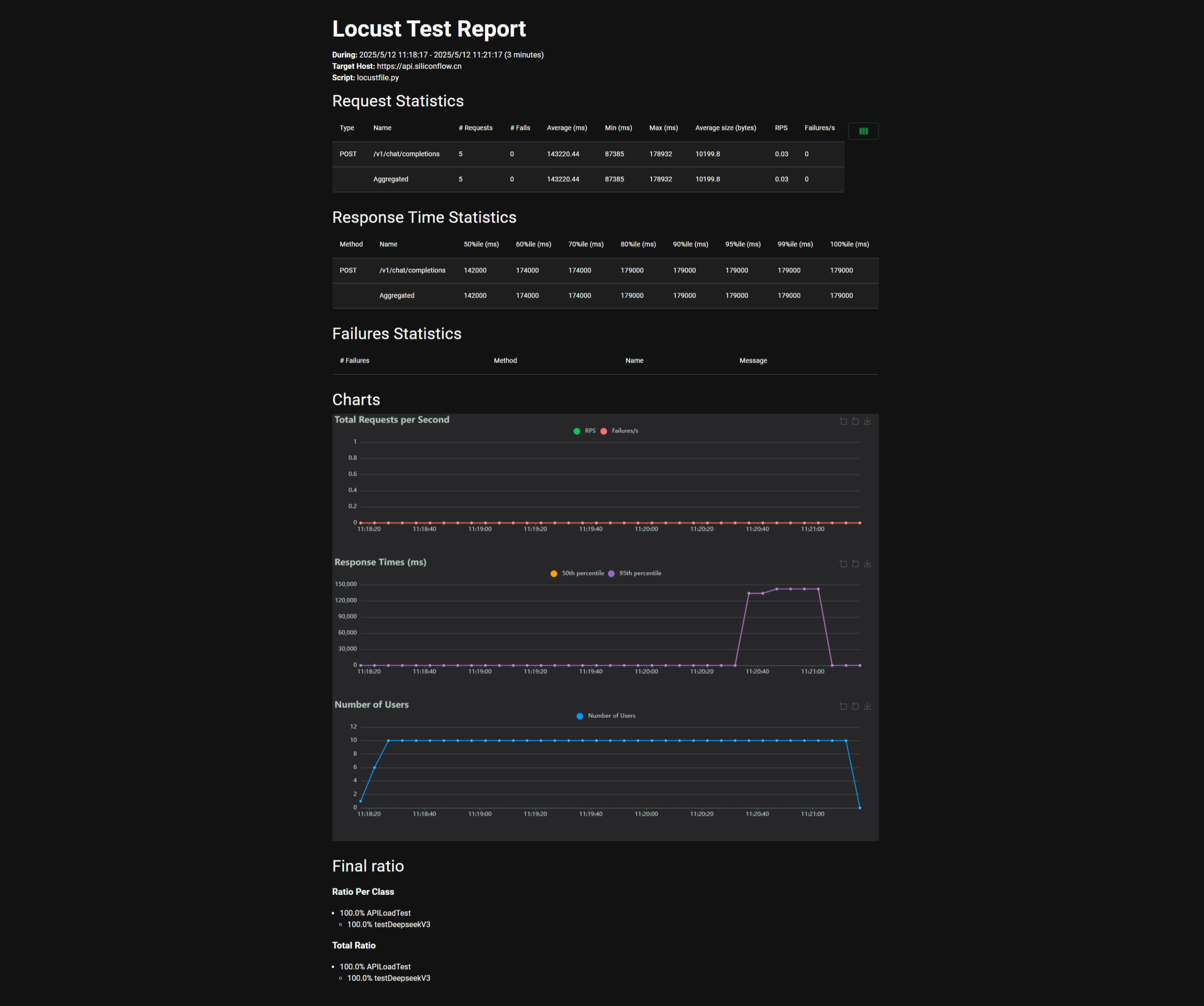Click zoom reset icon on Total Requests chart
The width and height of the screenshot is (1204, 1006).
click(x=855, y=422)
